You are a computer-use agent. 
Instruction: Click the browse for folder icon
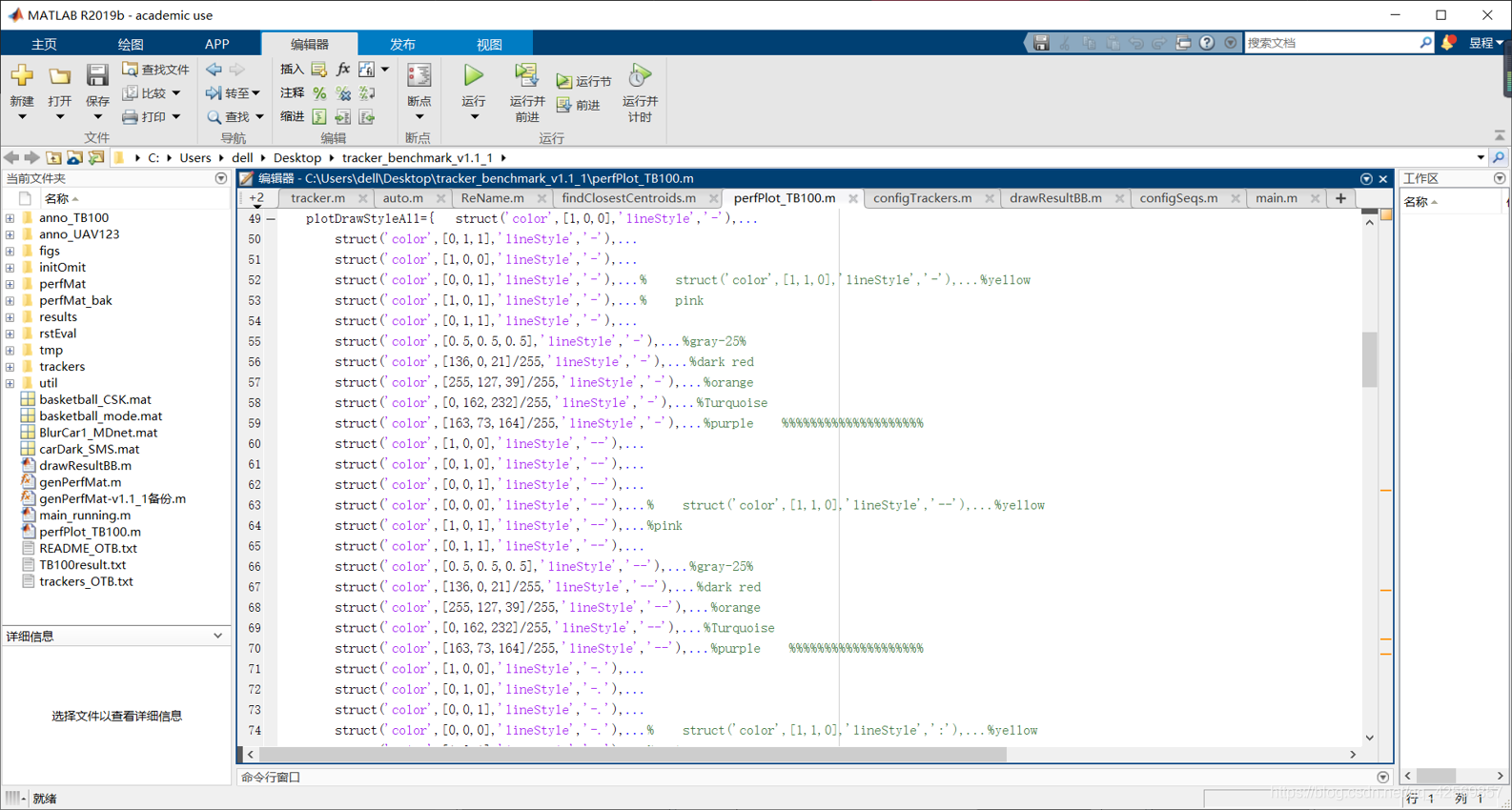[x=74, y=158]
